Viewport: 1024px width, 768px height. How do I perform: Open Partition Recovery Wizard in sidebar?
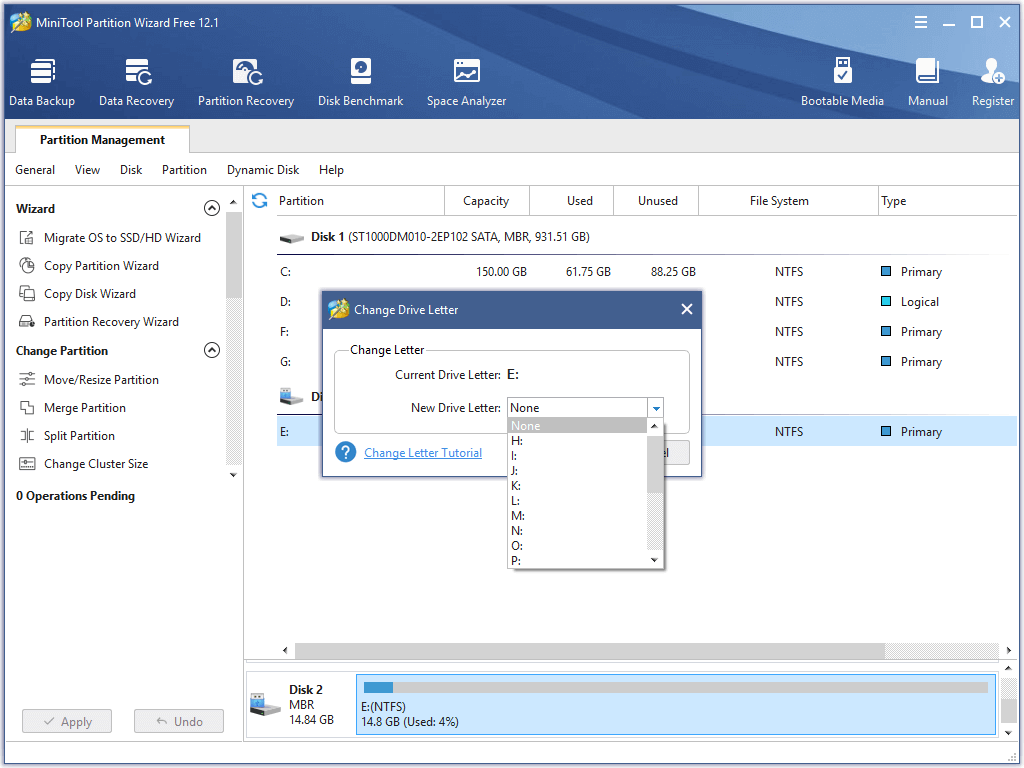point(99,322)
